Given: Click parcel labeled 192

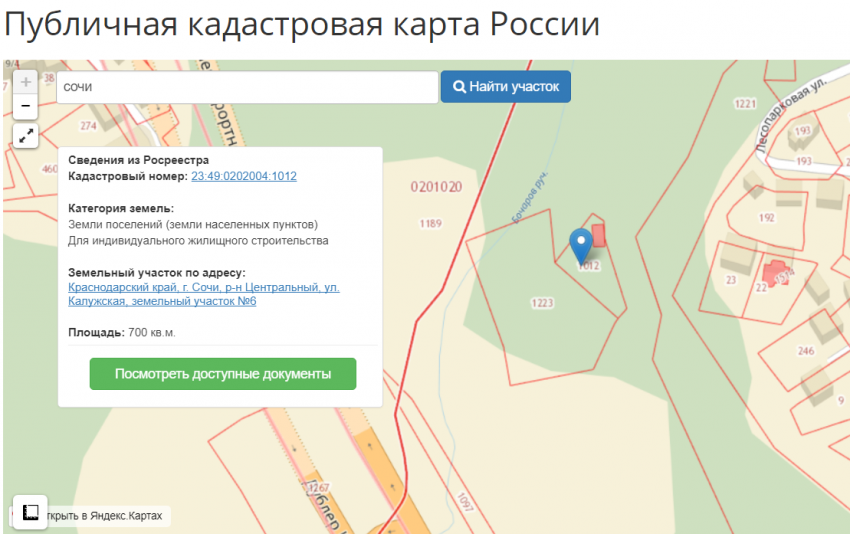Looking at the screenshot, I should [767, 217].
